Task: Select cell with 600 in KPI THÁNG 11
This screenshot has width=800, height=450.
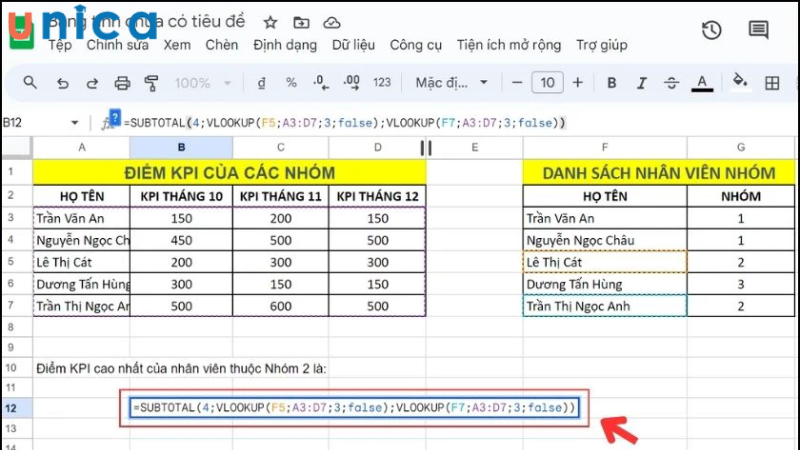Action: 281,306
